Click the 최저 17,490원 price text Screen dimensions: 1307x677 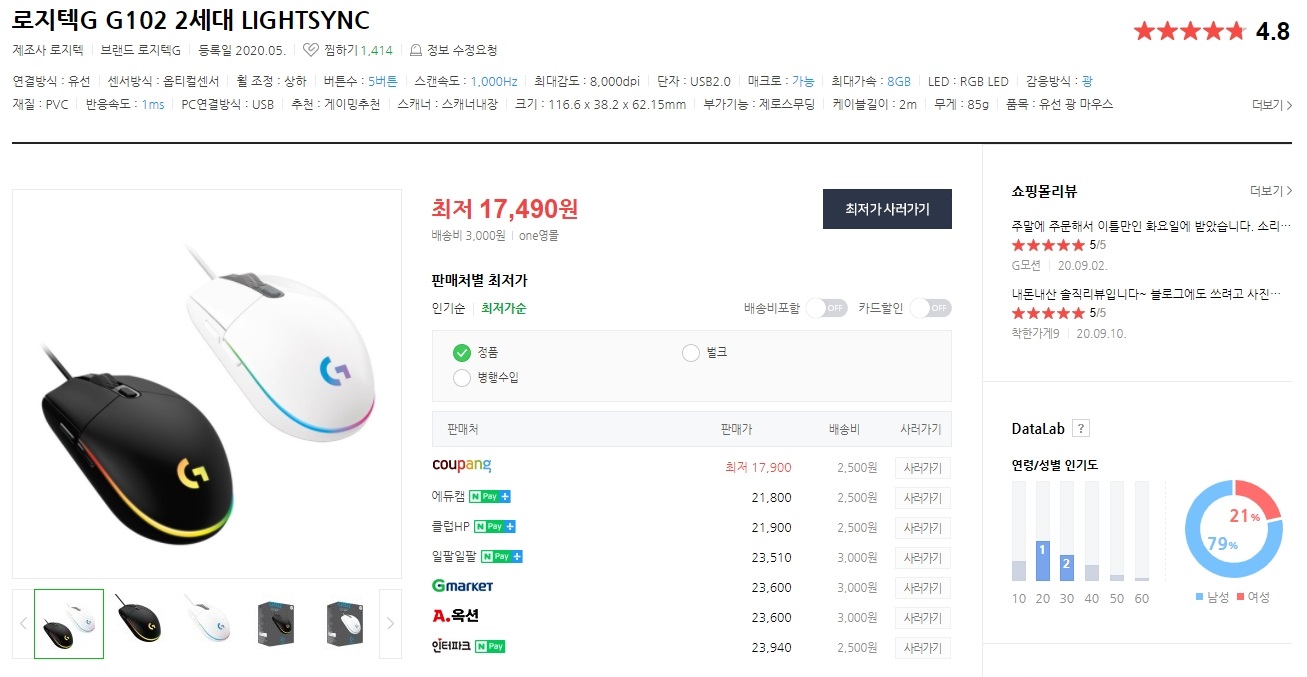tap(505, 209)
